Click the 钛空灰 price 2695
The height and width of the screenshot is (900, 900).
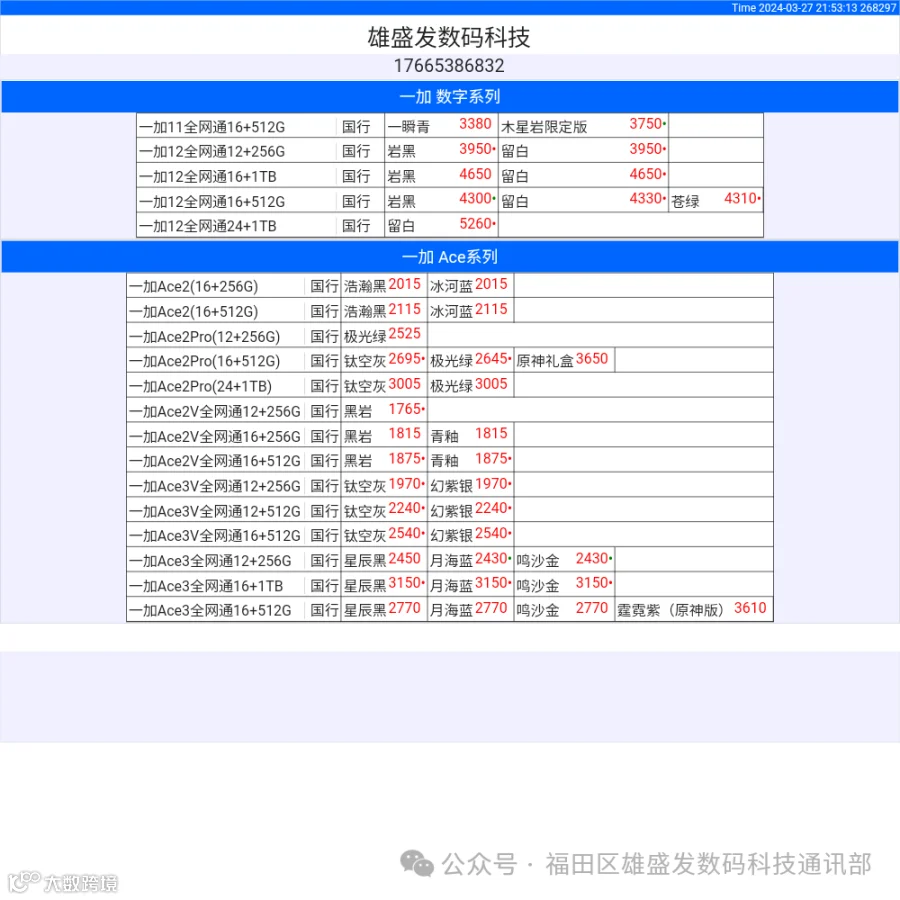click(x=405, y=359)
